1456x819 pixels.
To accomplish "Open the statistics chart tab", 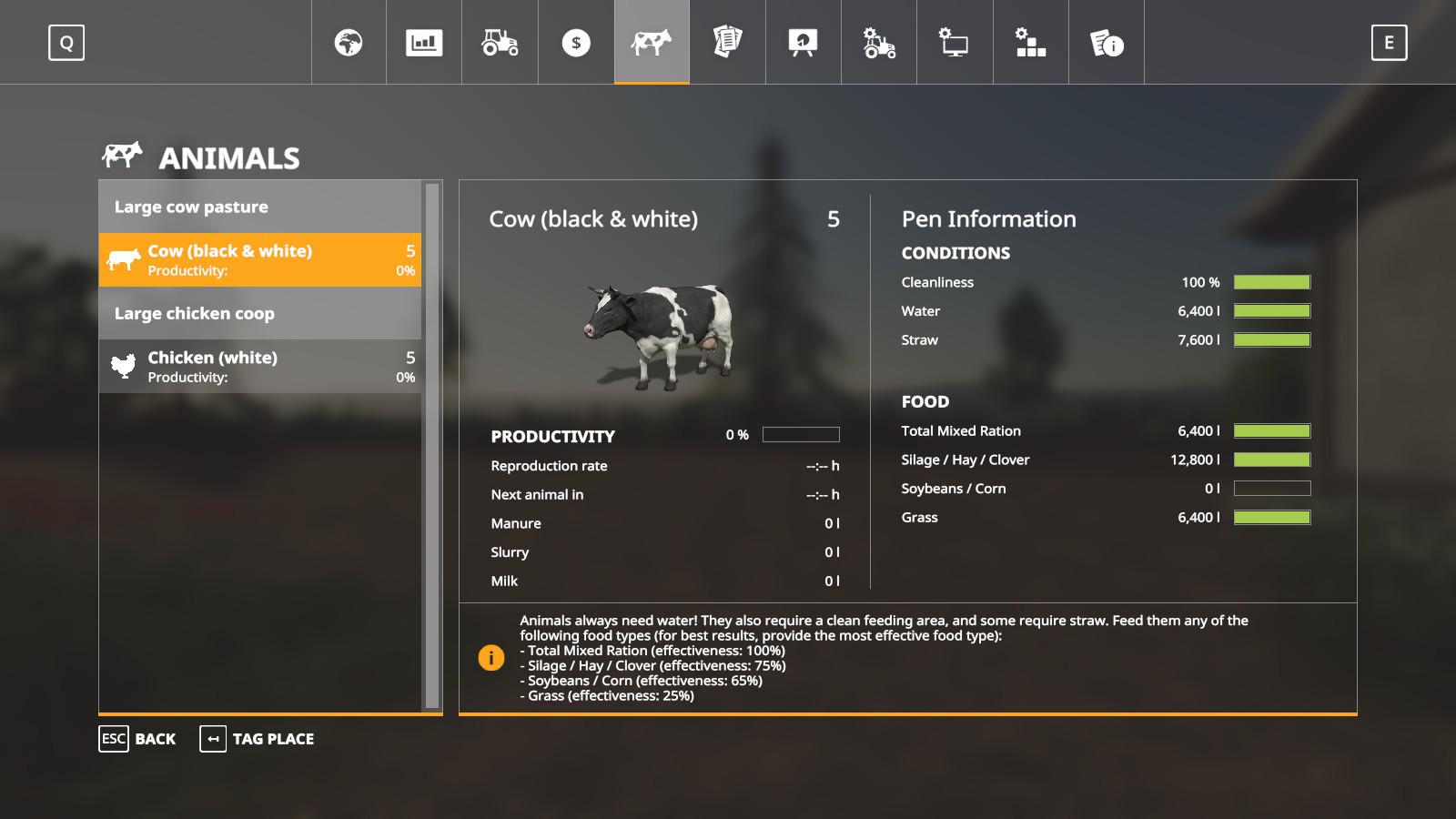I will tap(424, 43).
